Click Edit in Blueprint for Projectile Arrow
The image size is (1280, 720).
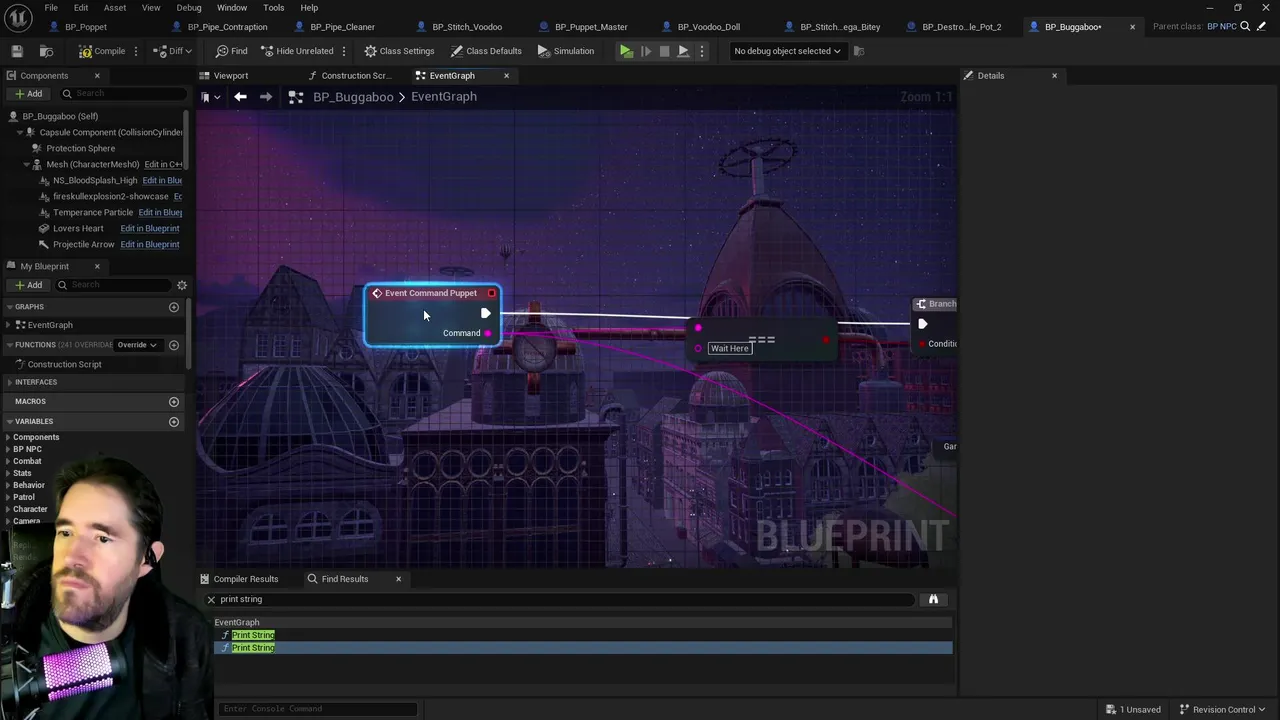tap(150, 244)
